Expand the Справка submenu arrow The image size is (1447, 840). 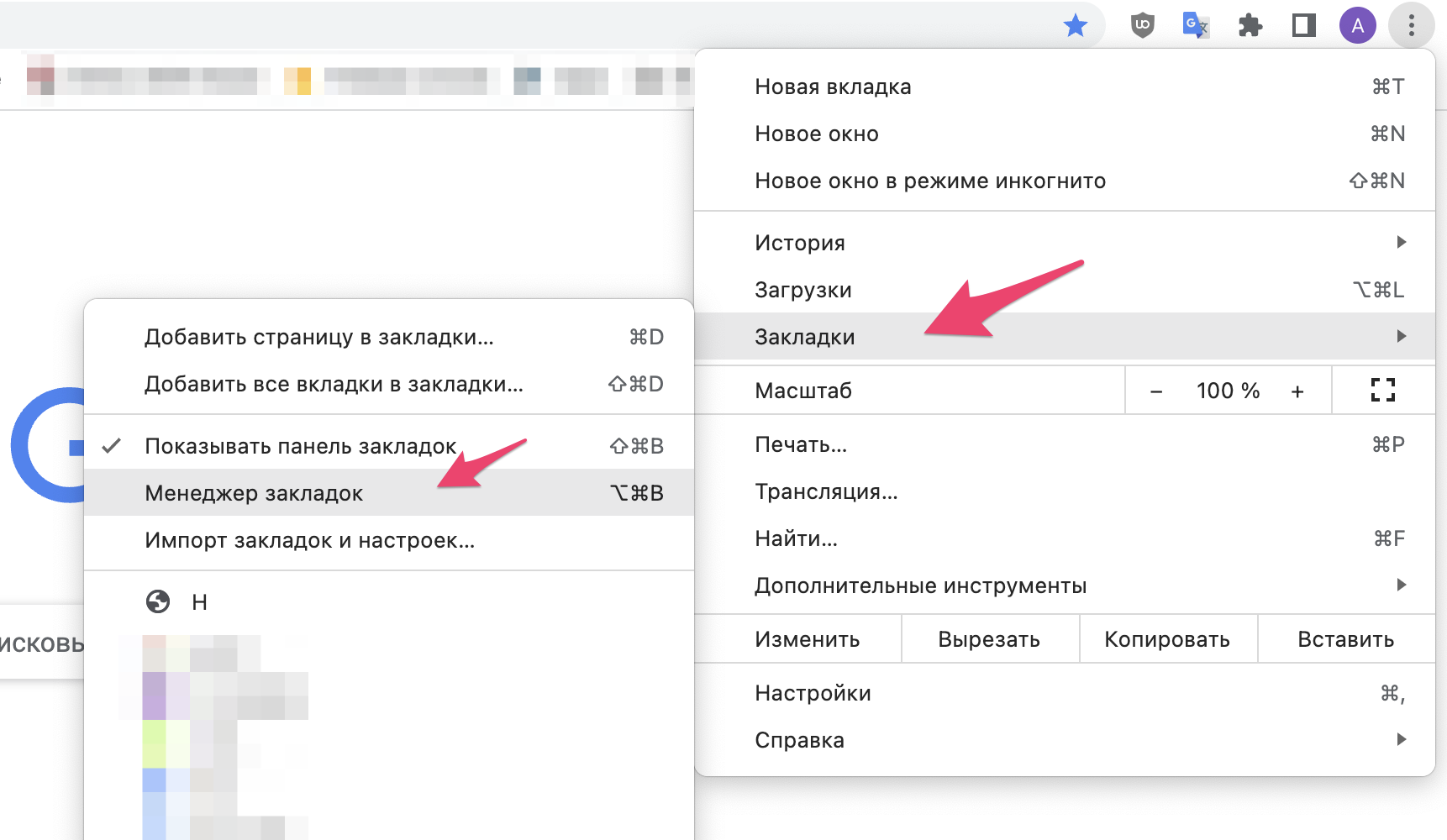click(1401, 740)
